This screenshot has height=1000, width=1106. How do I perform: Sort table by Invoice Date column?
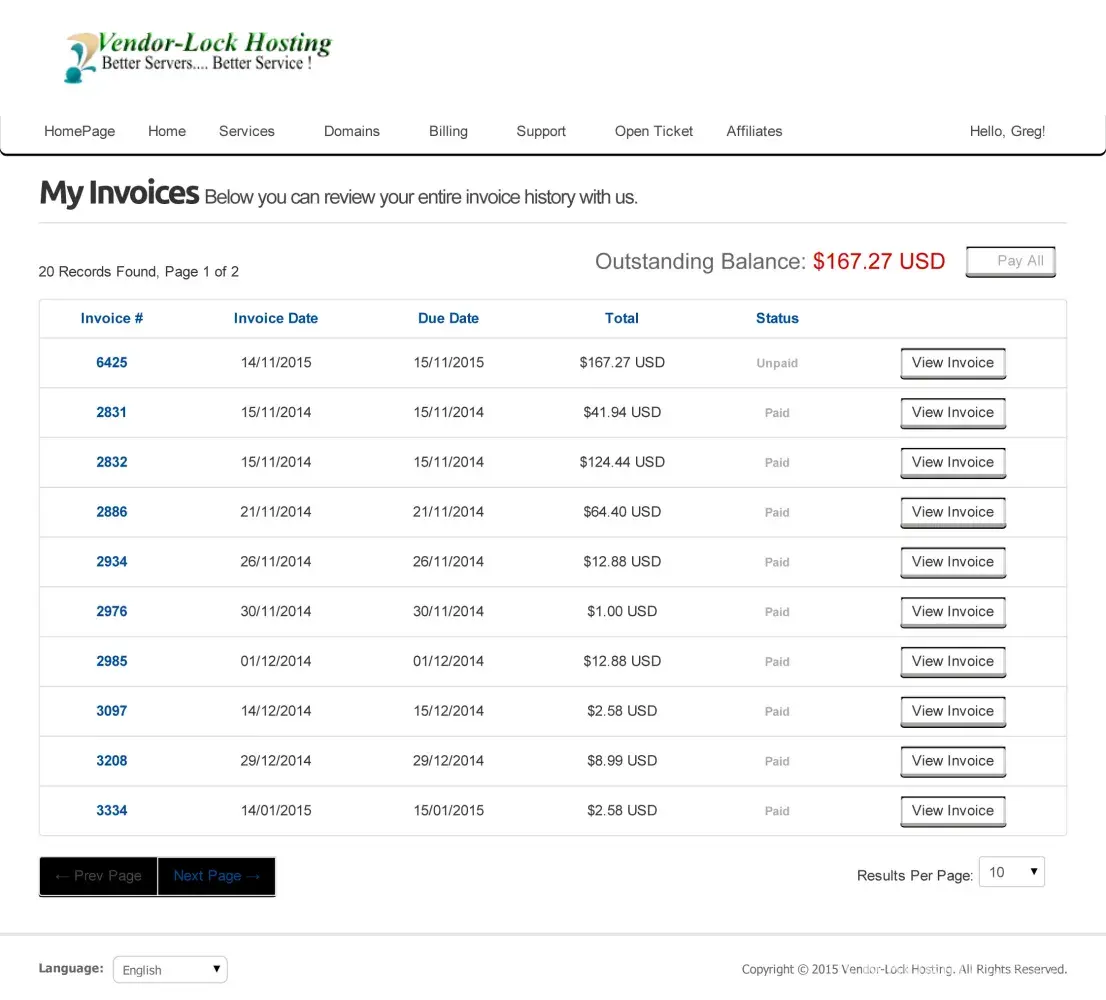[275, 318]
